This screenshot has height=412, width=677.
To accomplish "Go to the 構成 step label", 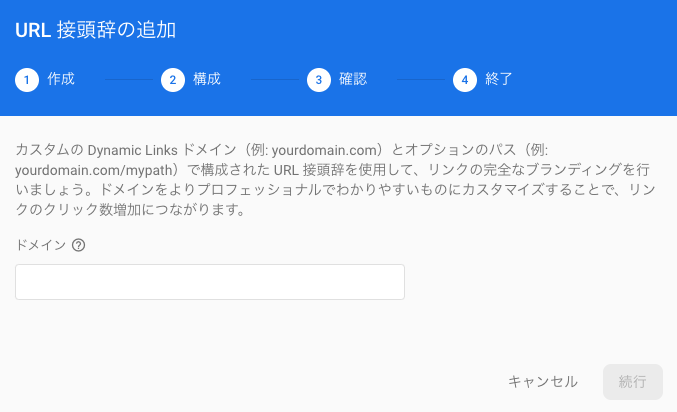I will tap(207, 79).
